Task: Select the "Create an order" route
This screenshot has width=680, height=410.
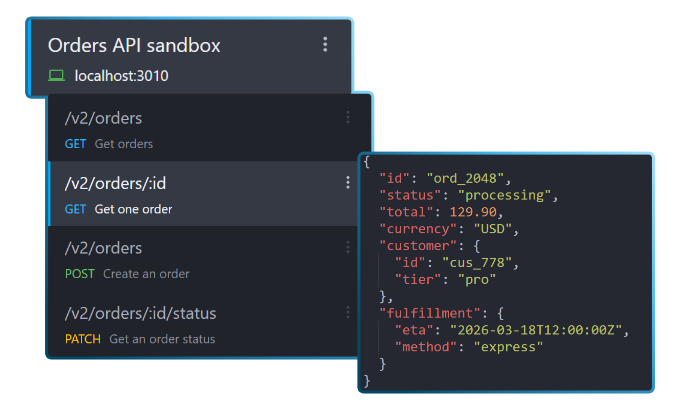Action: [x=145, y=274]
